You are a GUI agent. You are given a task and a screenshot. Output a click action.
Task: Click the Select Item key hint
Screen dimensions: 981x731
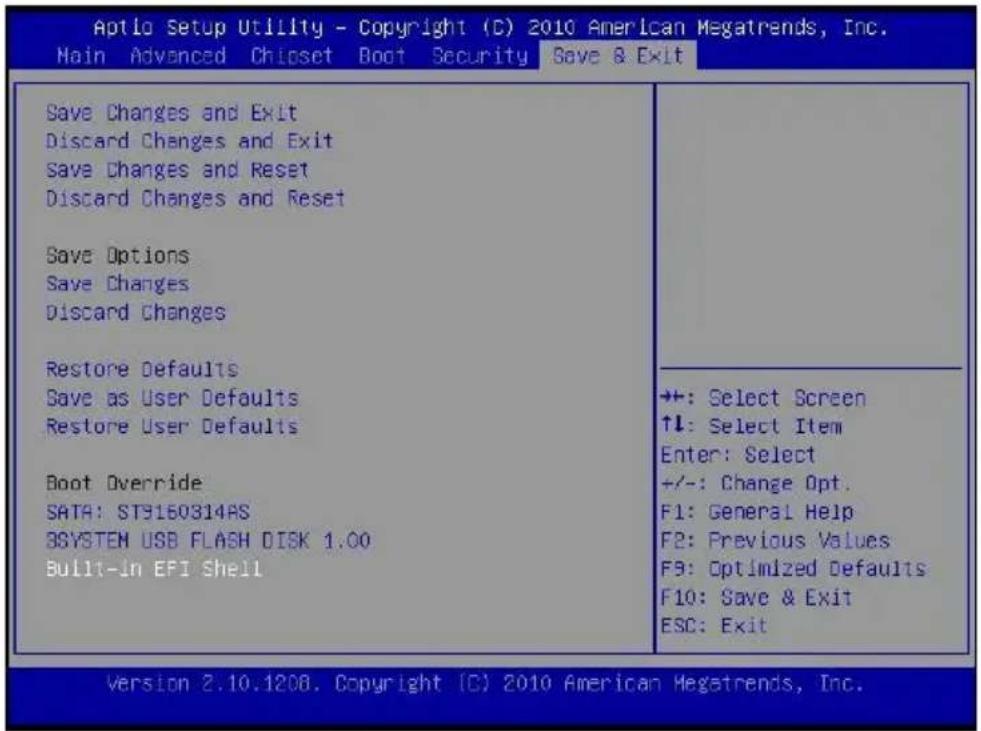751,426
